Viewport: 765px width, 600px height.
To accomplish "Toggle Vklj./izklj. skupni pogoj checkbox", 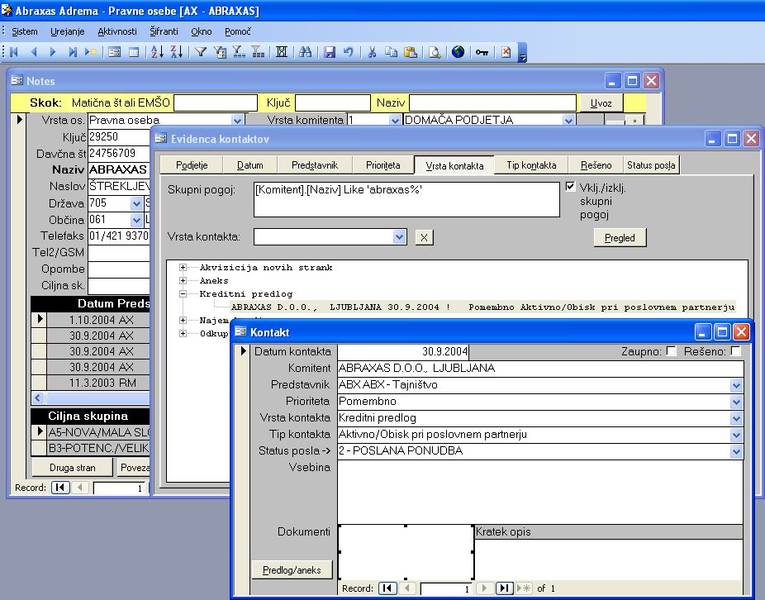I will coord(570,187).
